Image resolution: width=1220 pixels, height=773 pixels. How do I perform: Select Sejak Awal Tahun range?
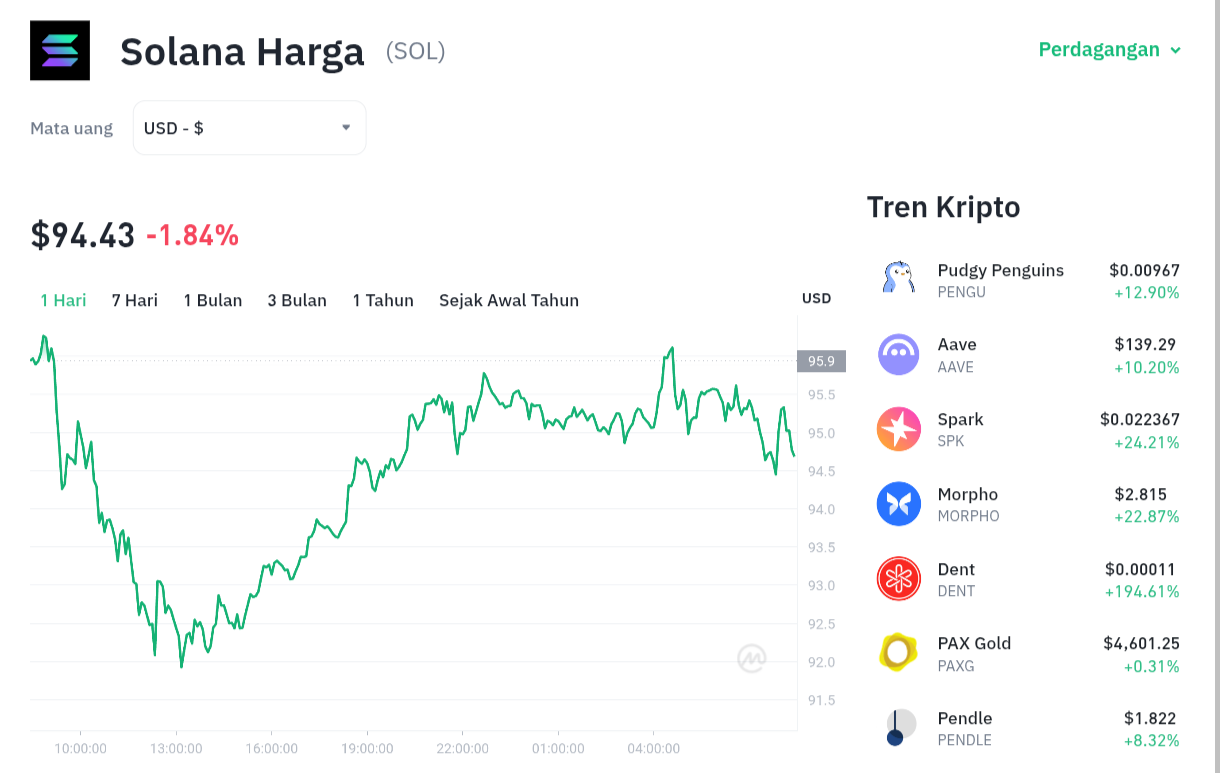tap(509, 300)
